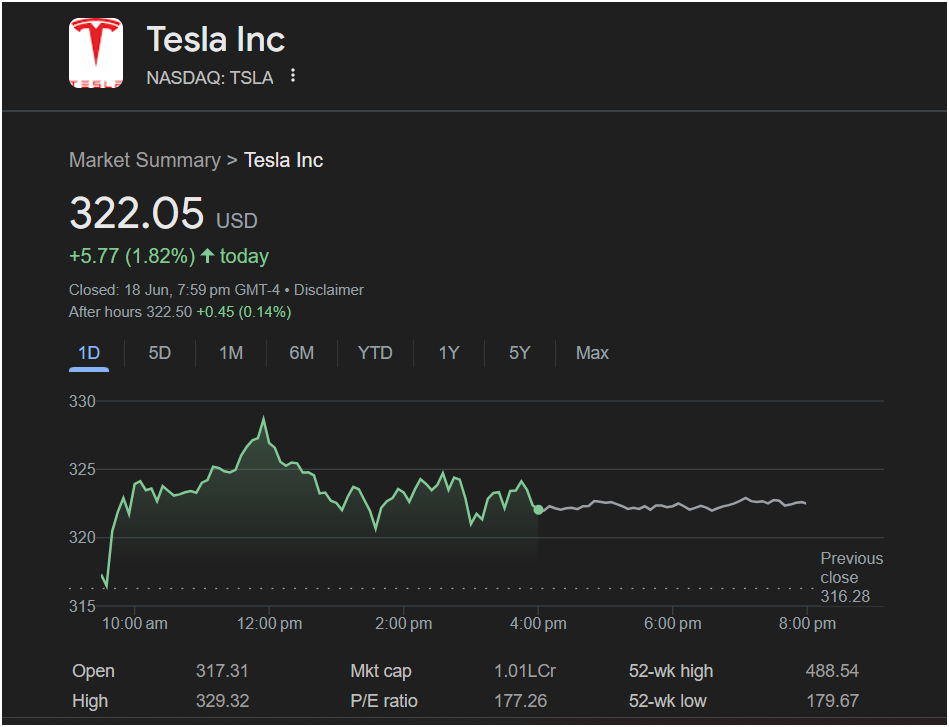Select the Max time range tab
This screenshot has height=727, width=949.
click(x=592, y=353)
